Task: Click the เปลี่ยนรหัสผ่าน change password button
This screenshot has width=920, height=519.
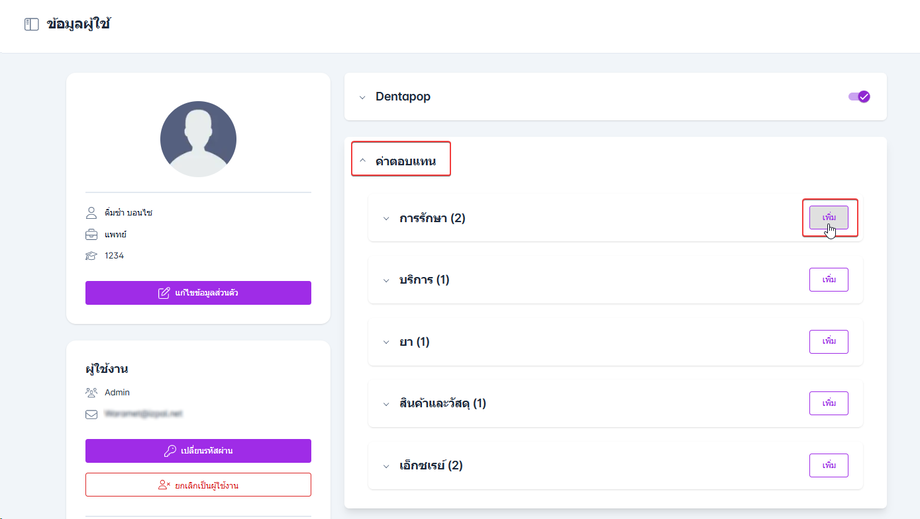Action: coord(198,451)
